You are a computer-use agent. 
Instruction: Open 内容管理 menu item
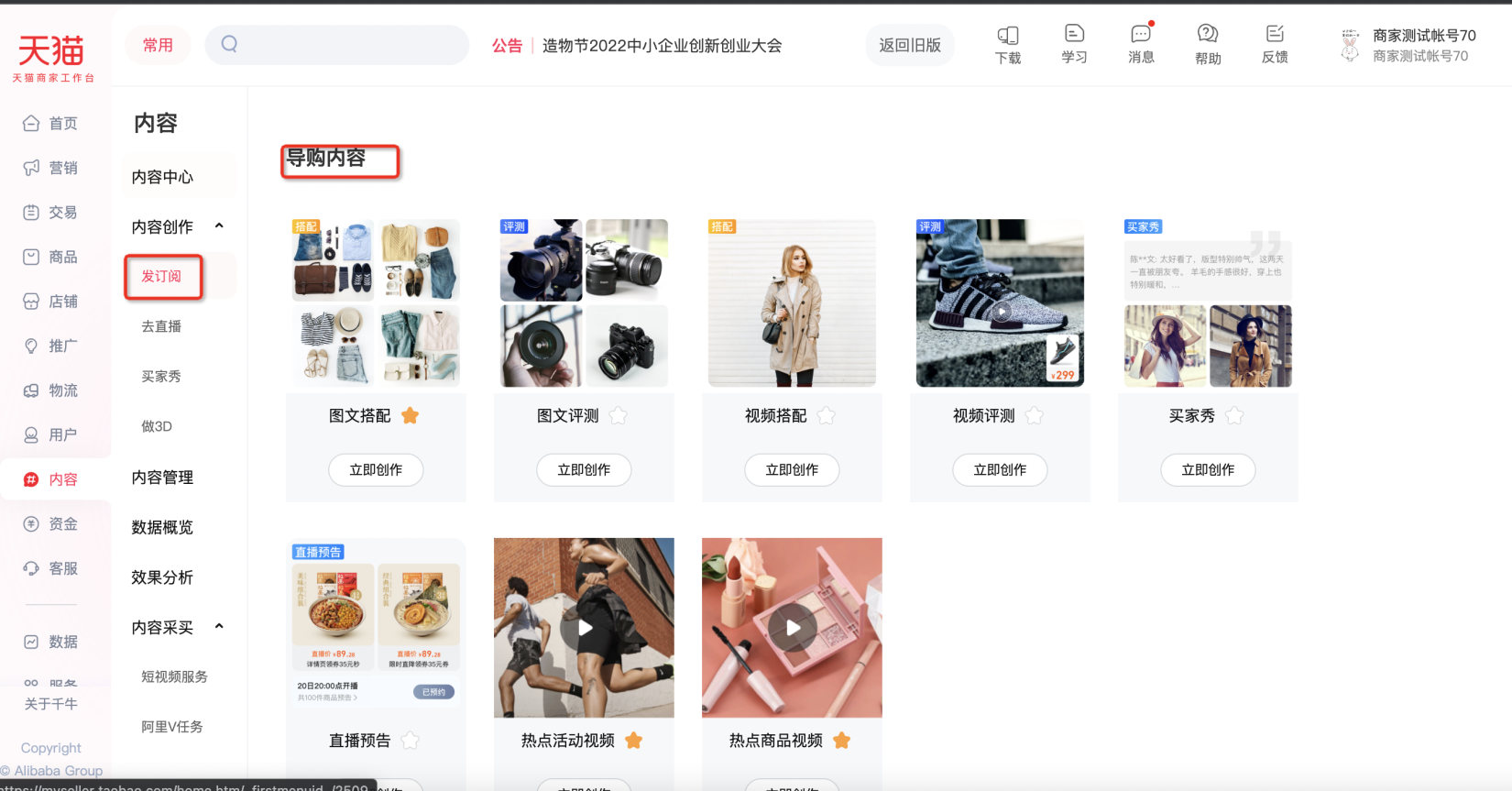pos(162,477)
